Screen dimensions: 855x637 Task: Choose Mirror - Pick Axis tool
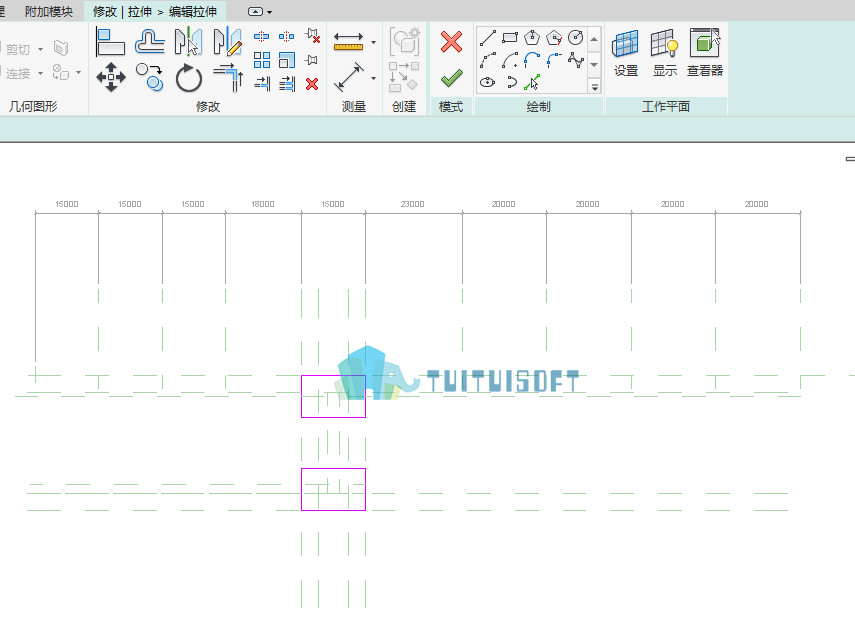(x=189, y=43)
